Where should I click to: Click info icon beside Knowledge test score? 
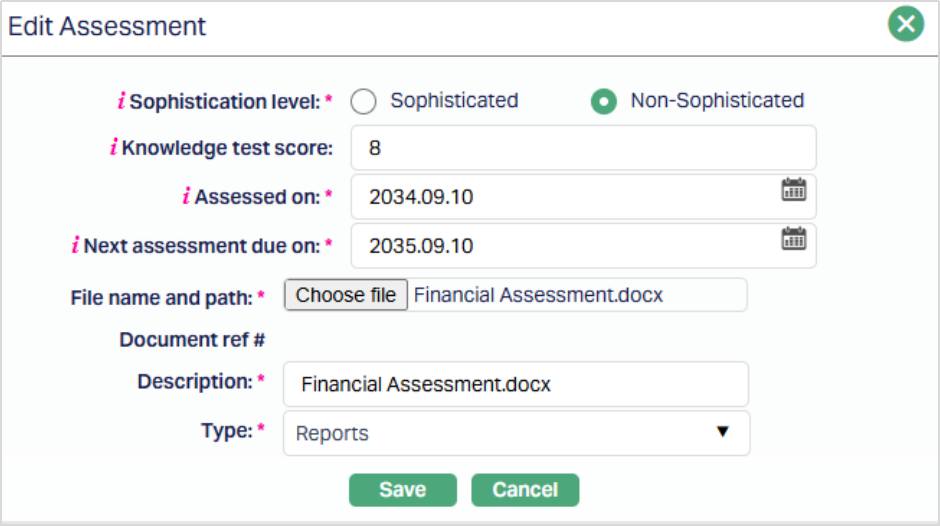[113, 148]
